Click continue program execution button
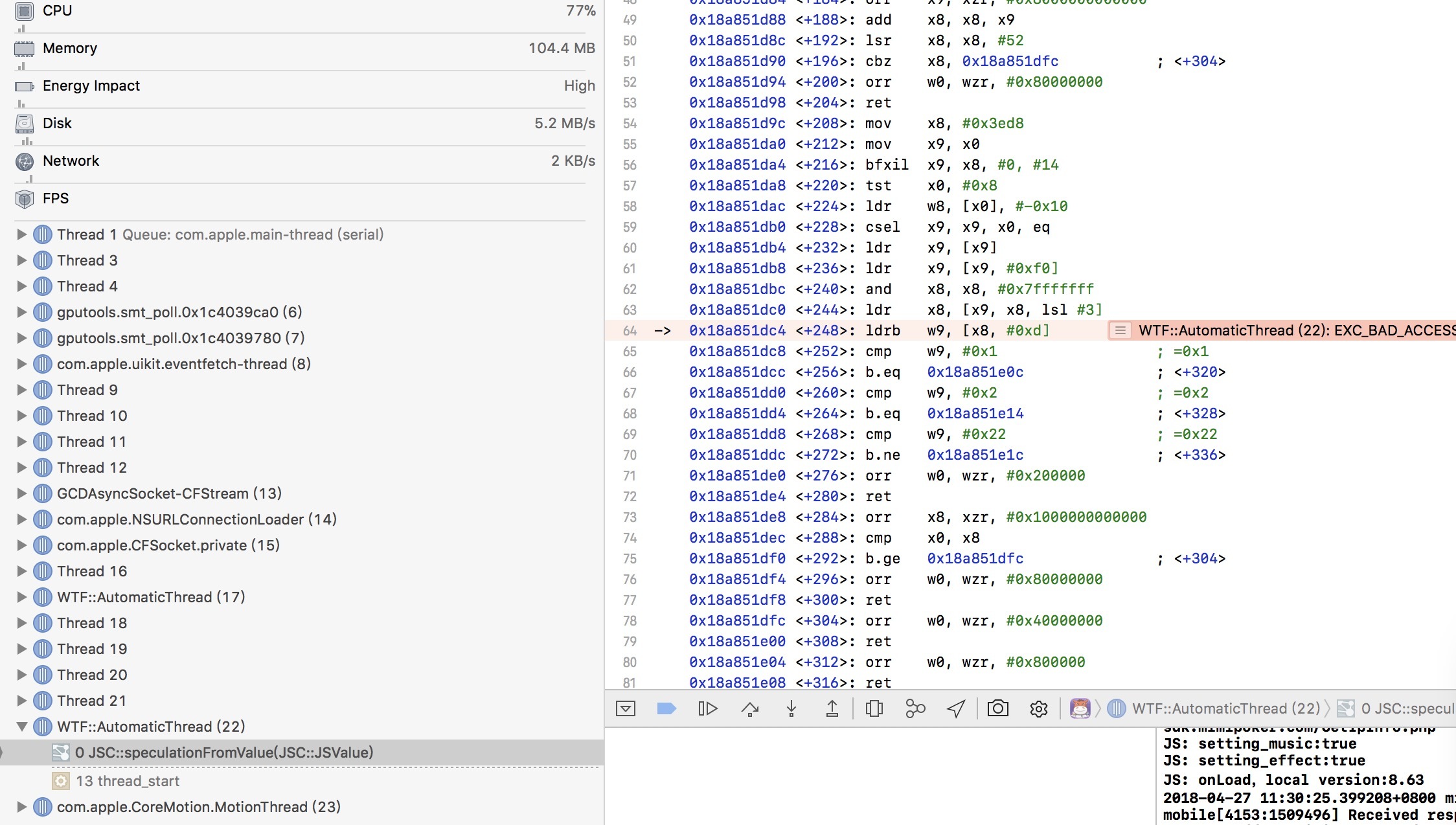The image size is (1456, 825). [708, 708]
